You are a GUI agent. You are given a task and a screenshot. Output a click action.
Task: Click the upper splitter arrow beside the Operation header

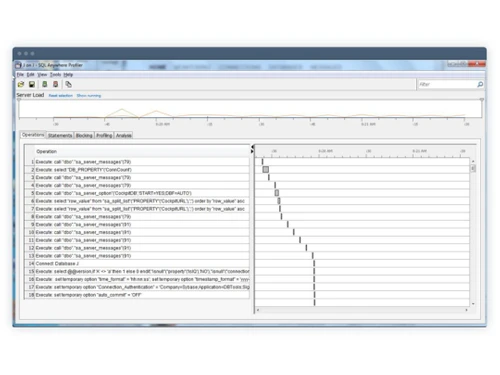252,147
